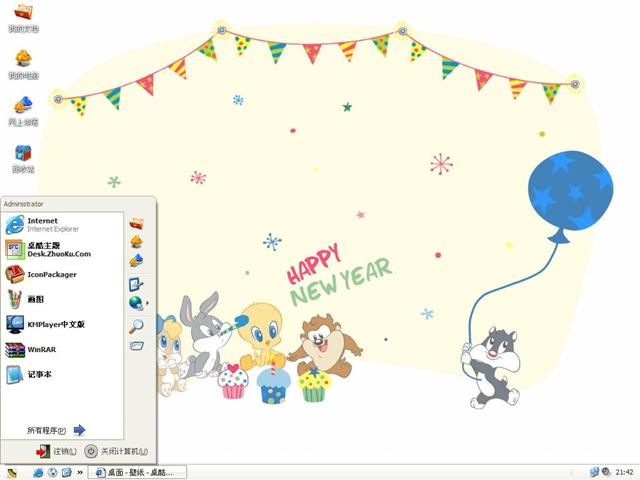The width and height of the screenshot is (640, 480).
Task: Open the Network Places desktop icon
Action: coord(23,111)
